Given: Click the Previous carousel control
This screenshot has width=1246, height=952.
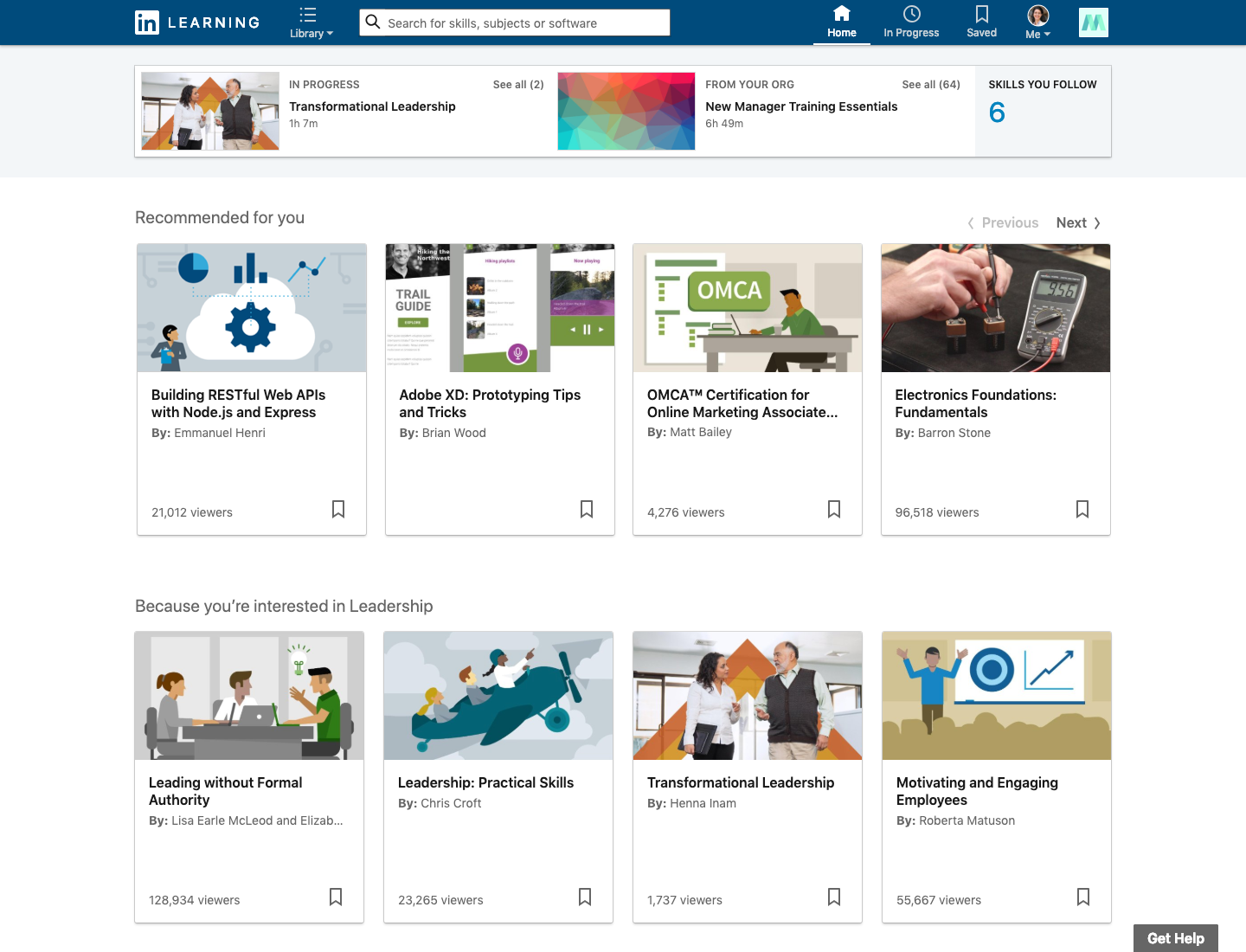Looking at the screenshot, I should point(1002,222).
